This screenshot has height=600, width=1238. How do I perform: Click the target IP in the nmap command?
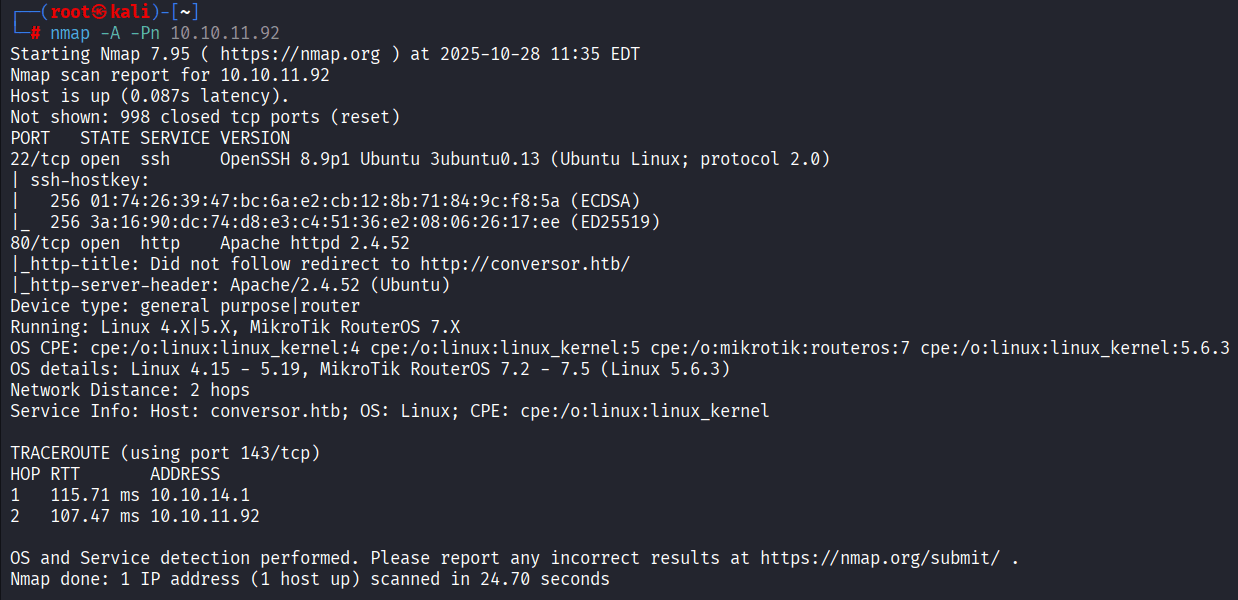225,32
